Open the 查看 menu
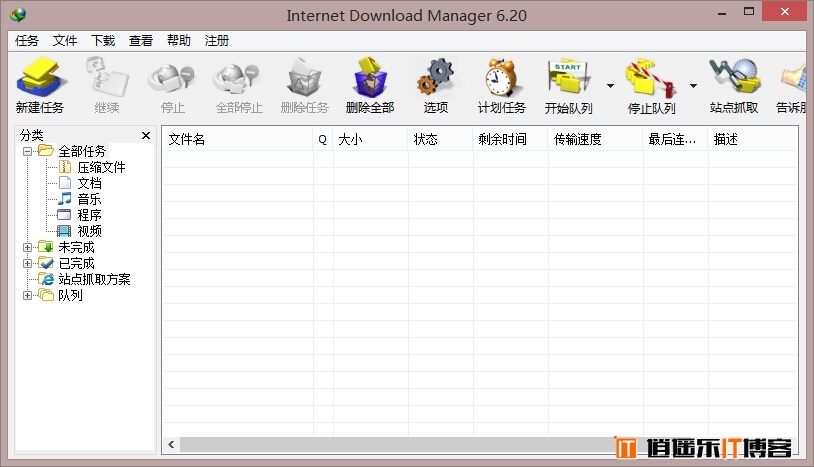 click(x=141, y=40)
